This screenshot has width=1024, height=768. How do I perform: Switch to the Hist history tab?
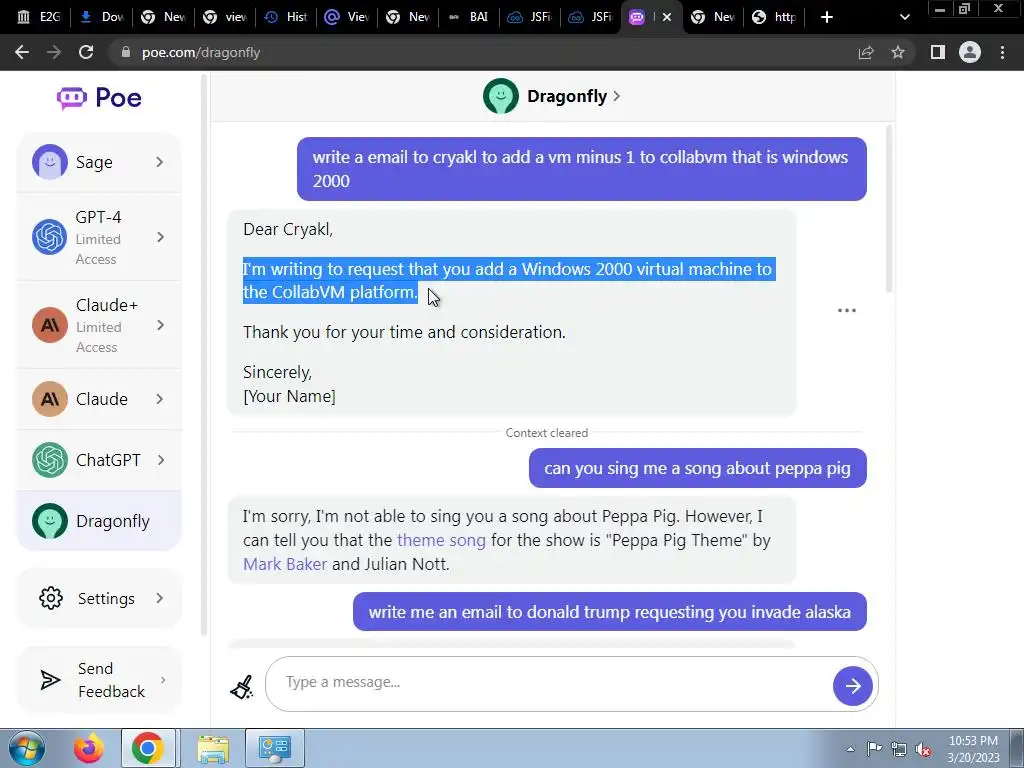pos(286,17)
